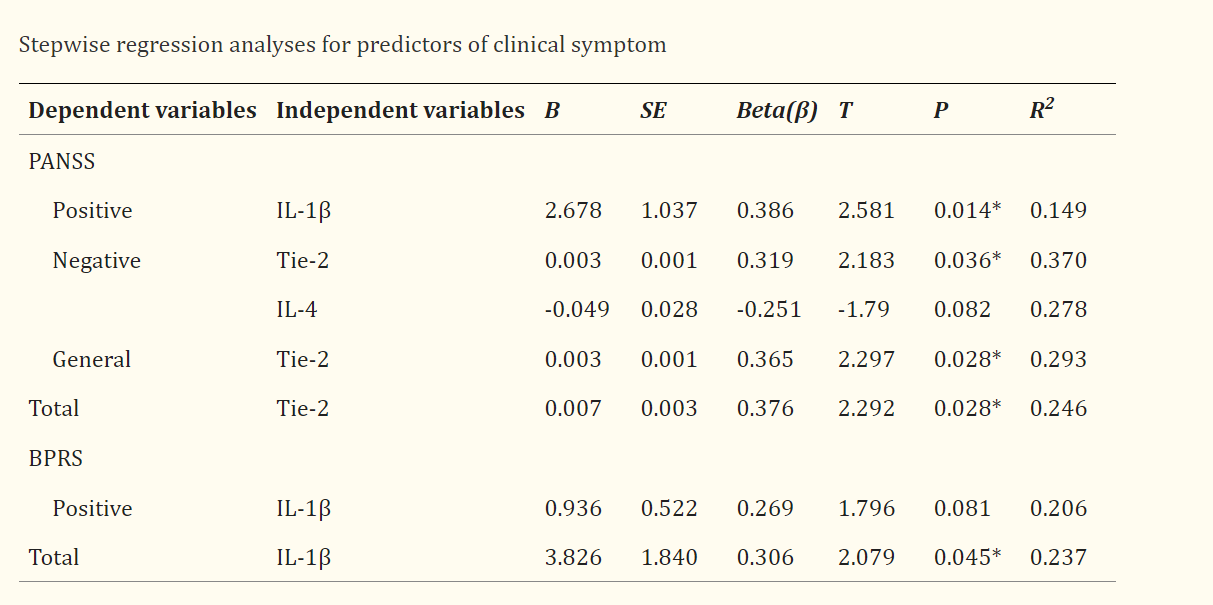Select the SE value 1.840
This screenshot has width=1213, height=605.
(669, 558)
